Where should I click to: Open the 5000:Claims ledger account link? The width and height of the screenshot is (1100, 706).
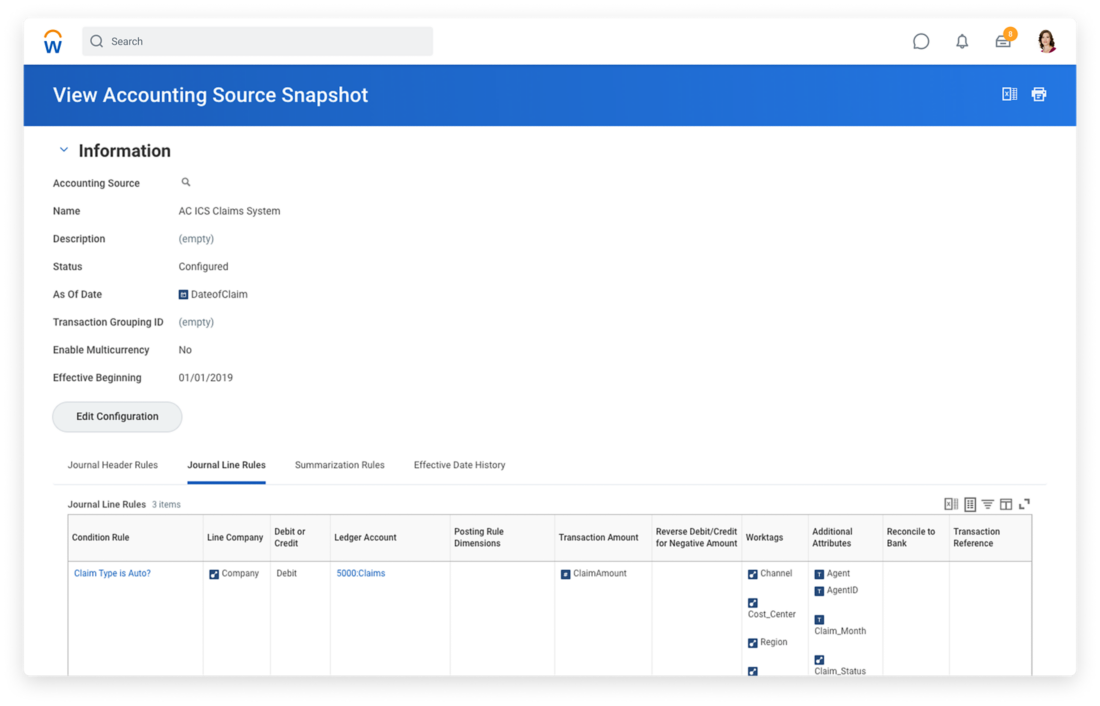360,574
